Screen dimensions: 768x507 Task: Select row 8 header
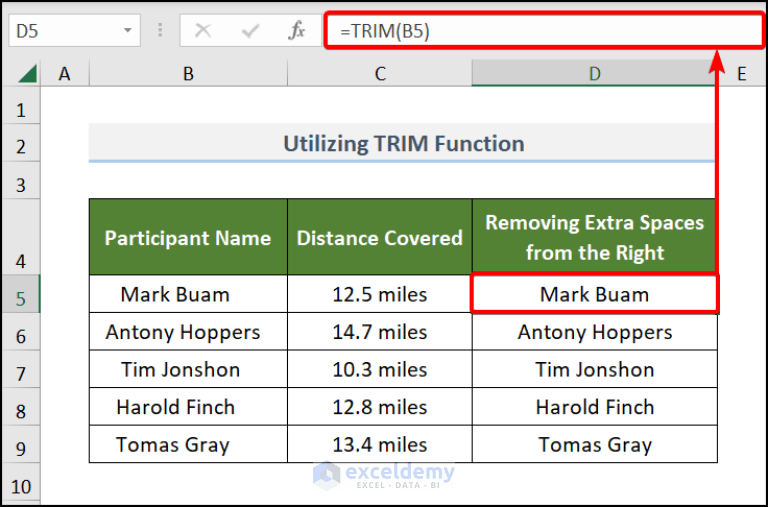click(21, 407)
